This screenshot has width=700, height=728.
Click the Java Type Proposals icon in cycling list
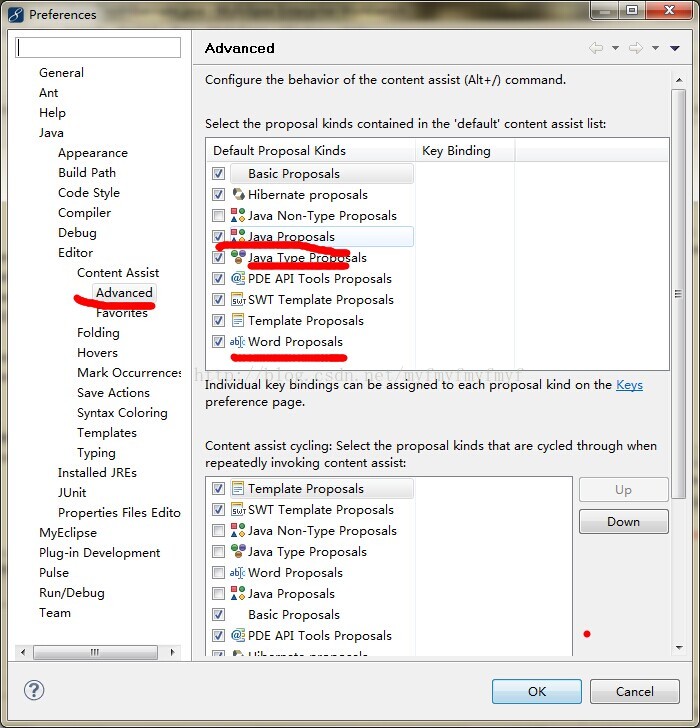coord(238,552)
